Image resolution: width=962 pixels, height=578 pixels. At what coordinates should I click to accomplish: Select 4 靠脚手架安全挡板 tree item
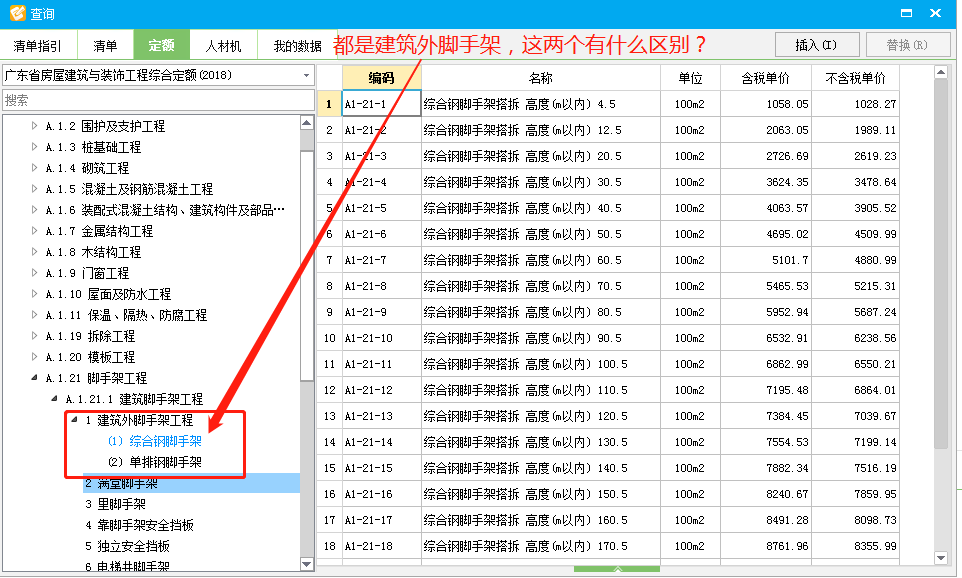click(139, 525)
